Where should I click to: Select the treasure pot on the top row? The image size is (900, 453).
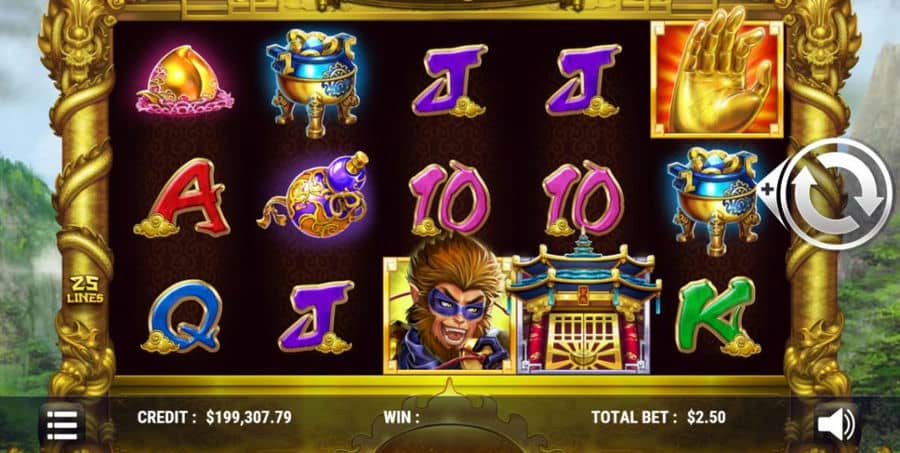(313, 80)
